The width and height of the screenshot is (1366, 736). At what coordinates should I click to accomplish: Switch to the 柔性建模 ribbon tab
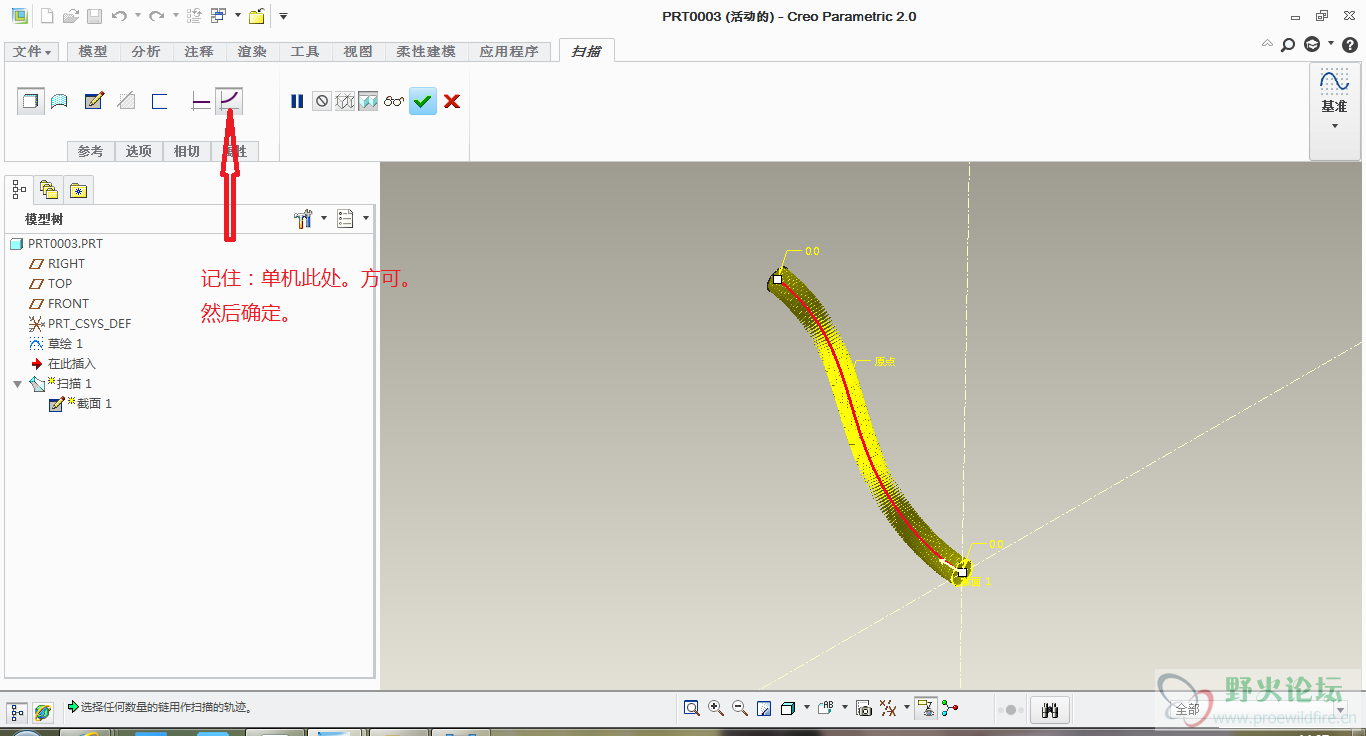pyautogui.click(x=426, y=51)
